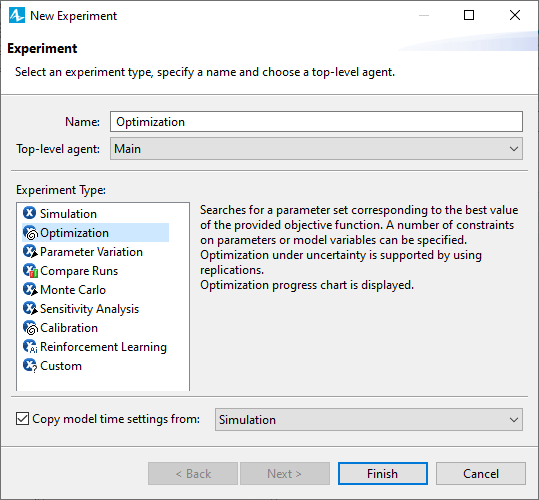
Task: Select the Parameter Variation list entry
Action: coord(91,252)
